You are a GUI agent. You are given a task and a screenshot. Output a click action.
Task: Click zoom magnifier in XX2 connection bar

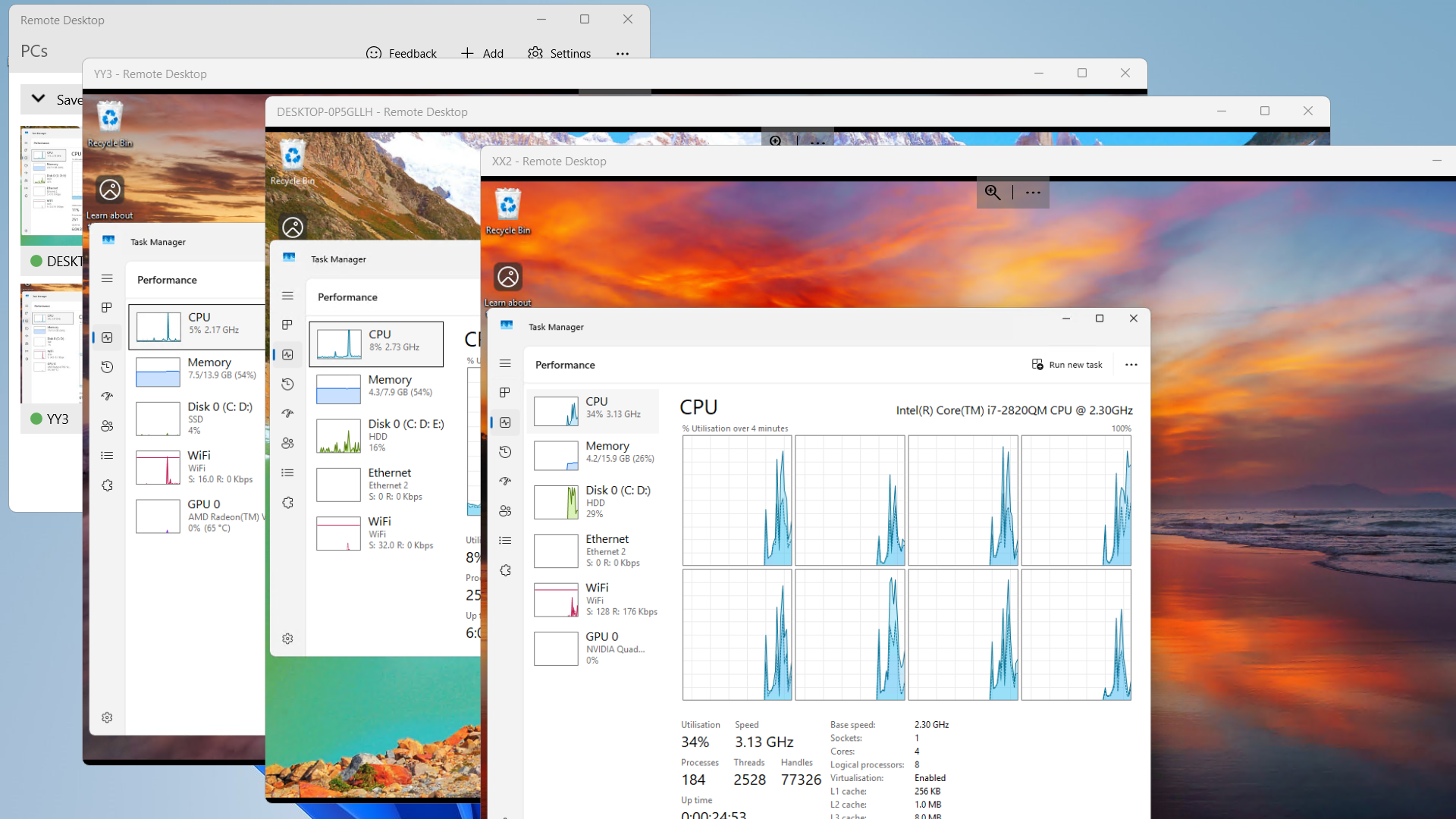(x=993, y=193)
